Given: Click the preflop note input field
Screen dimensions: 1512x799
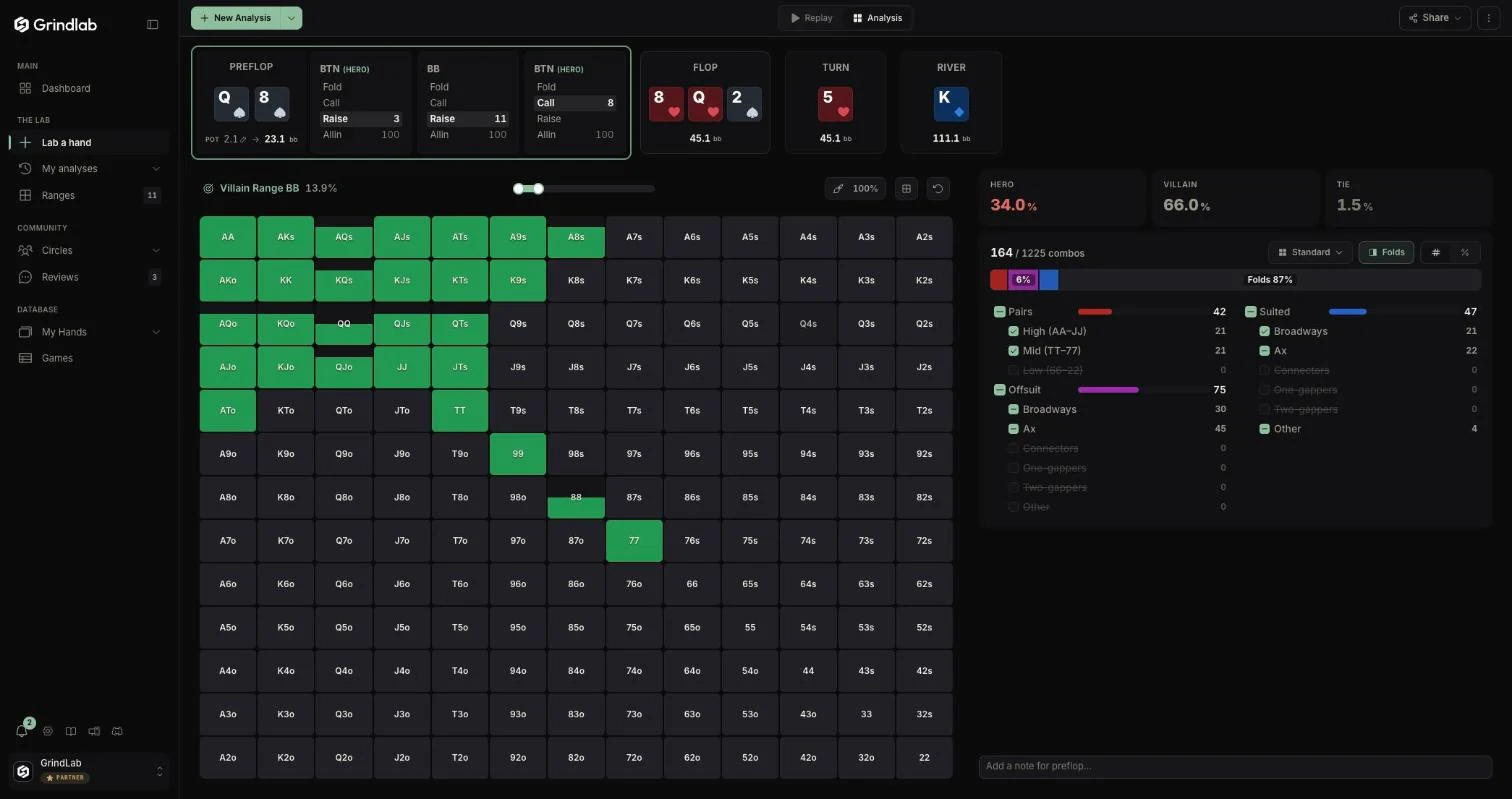Looking at the screenshot, I should click(1235, 766).
